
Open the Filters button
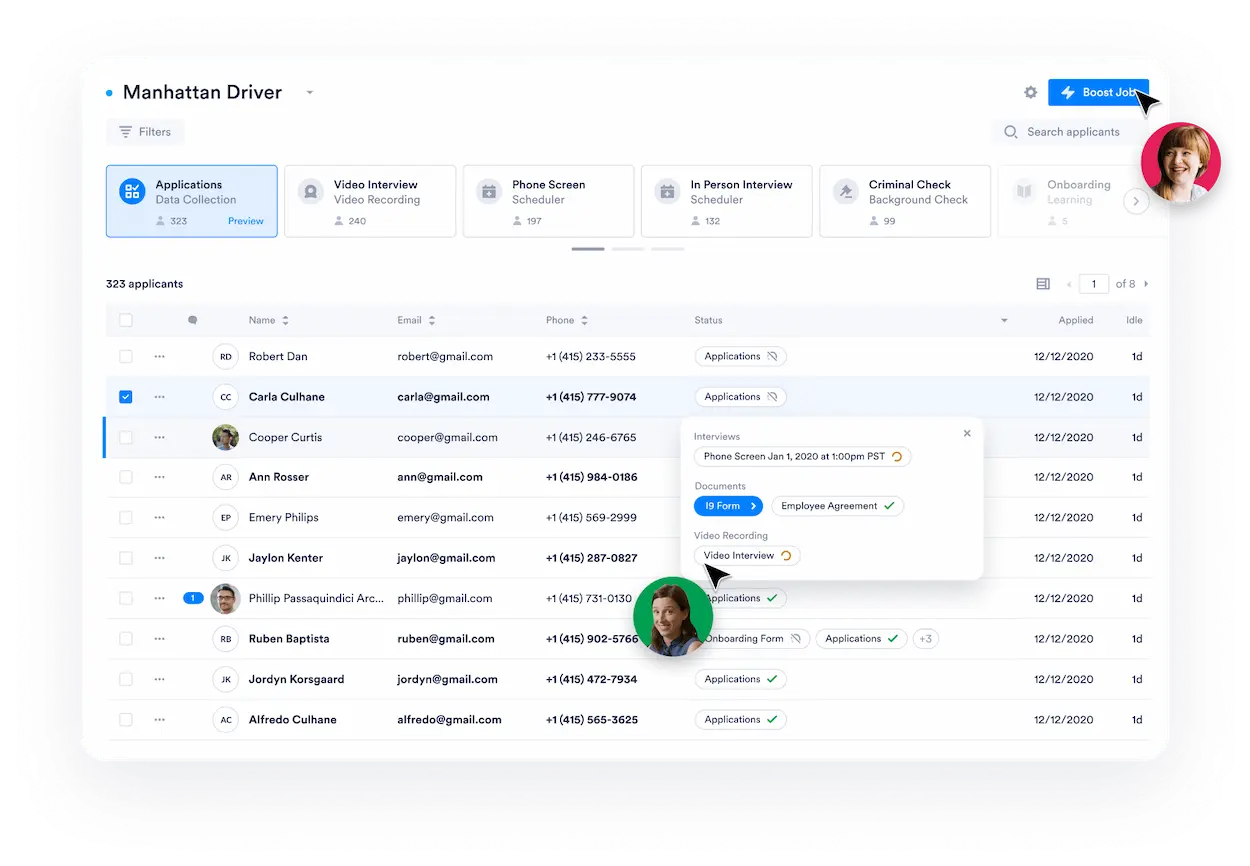coord(145,132)
